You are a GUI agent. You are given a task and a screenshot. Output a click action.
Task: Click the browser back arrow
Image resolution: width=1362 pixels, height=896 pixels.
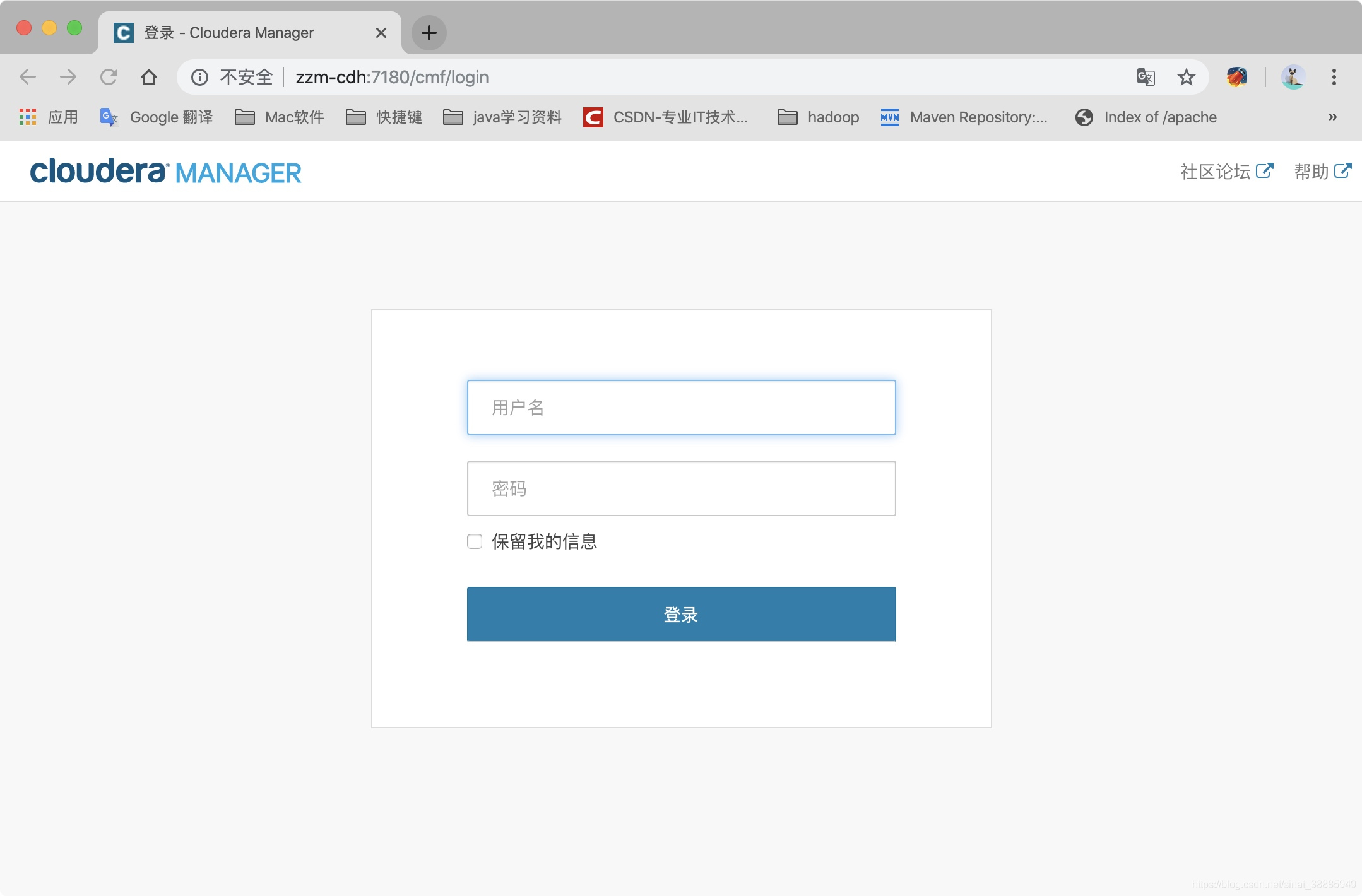pos(28,77)
